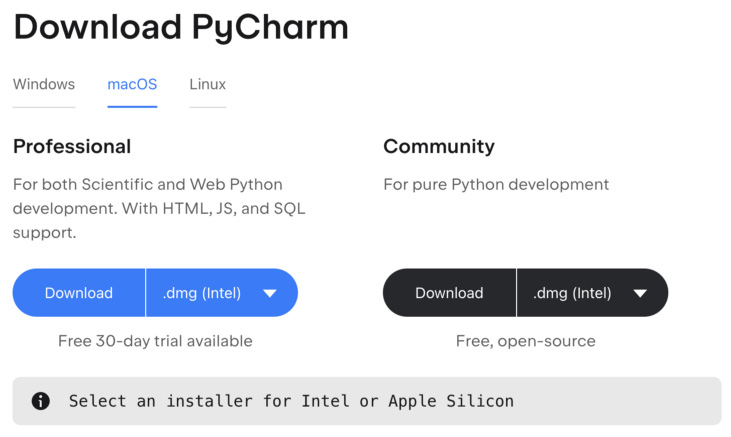731x437 pixels.
Task: Click the white triangle arrow on the black Community button
Action: (x=640, y=293)
